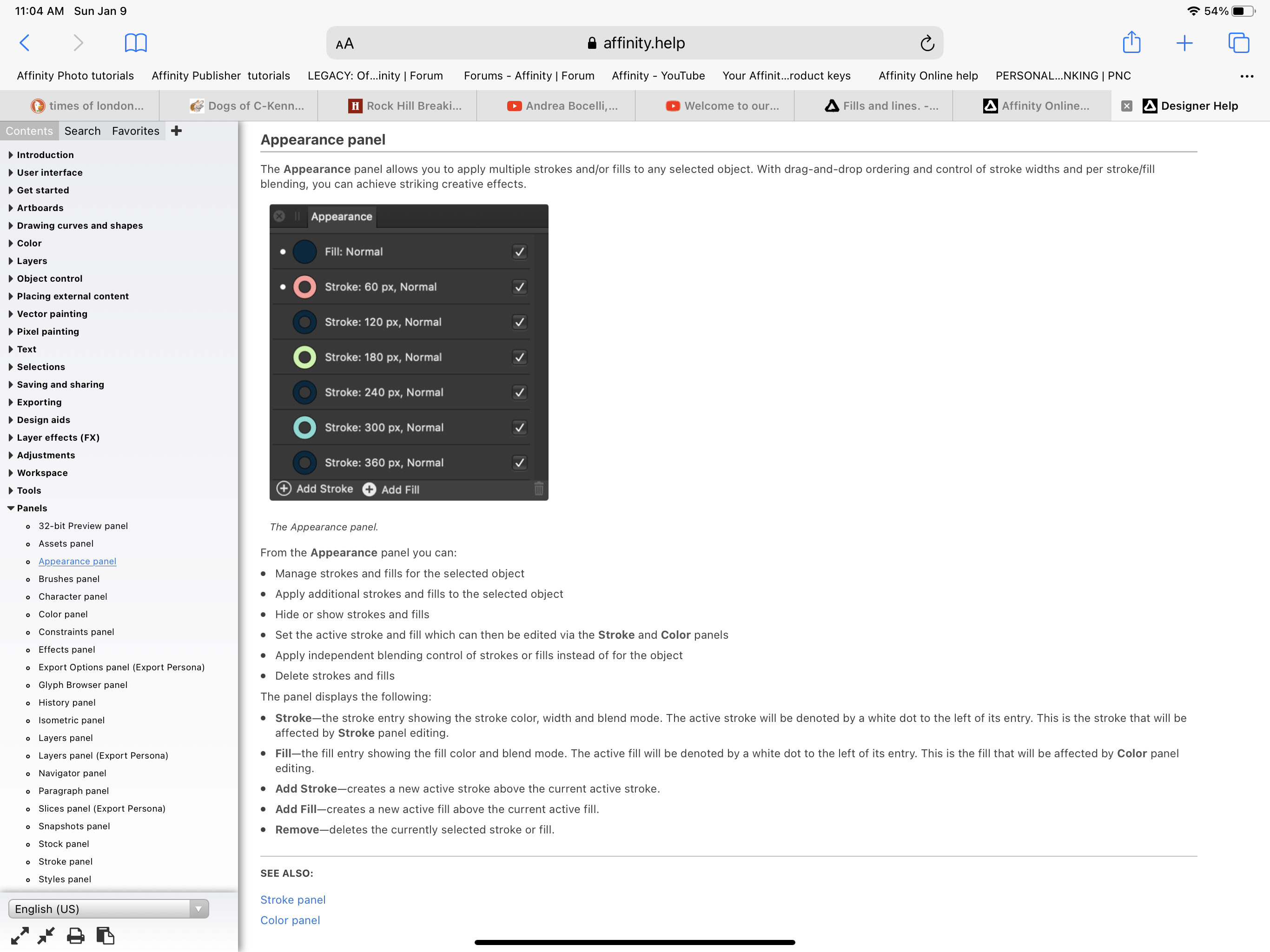Screen dimensions: 1270x952
Task: Click the expand-to-fullscreen arrows icon bottom left
Action: pos(20,935)
